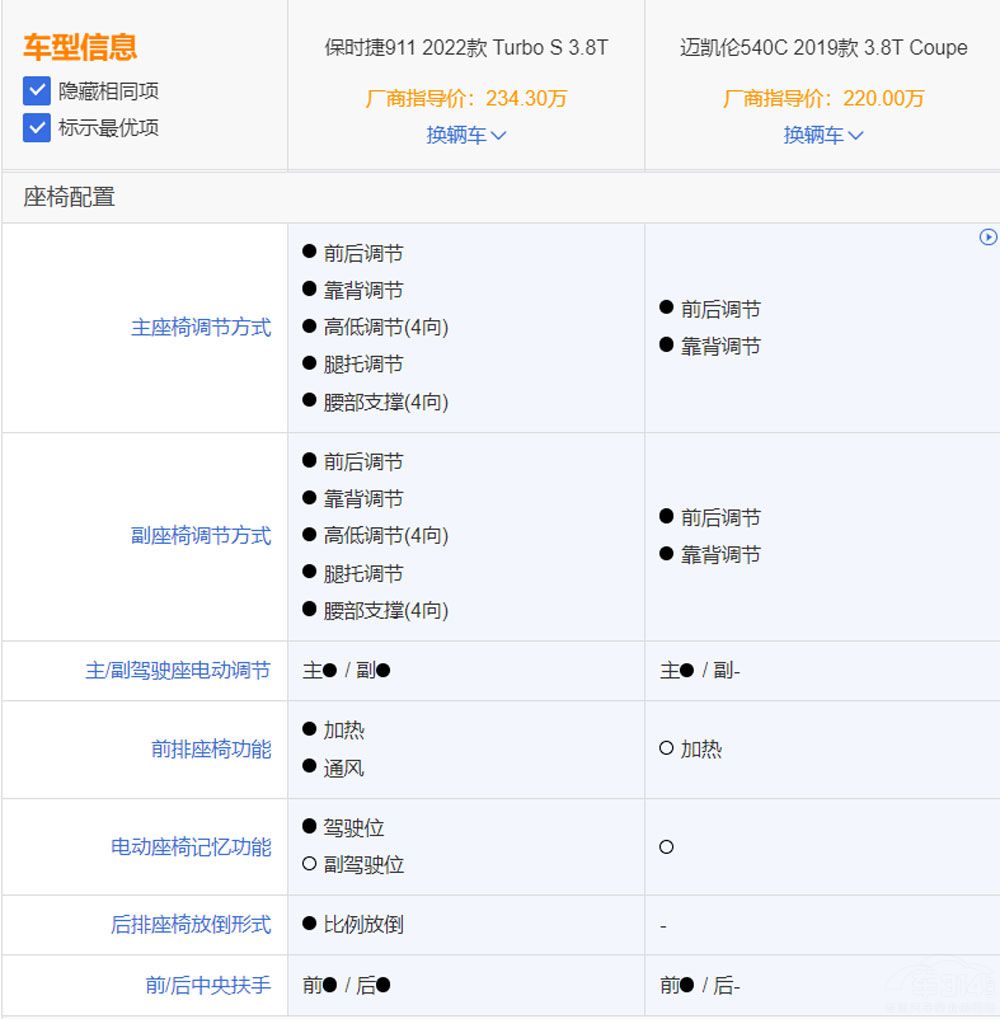Click the 车型信息 heading
Image resolution: width=1000 pixels, height=1019 pixels.
pyautogui.click(x=80, y=47)
